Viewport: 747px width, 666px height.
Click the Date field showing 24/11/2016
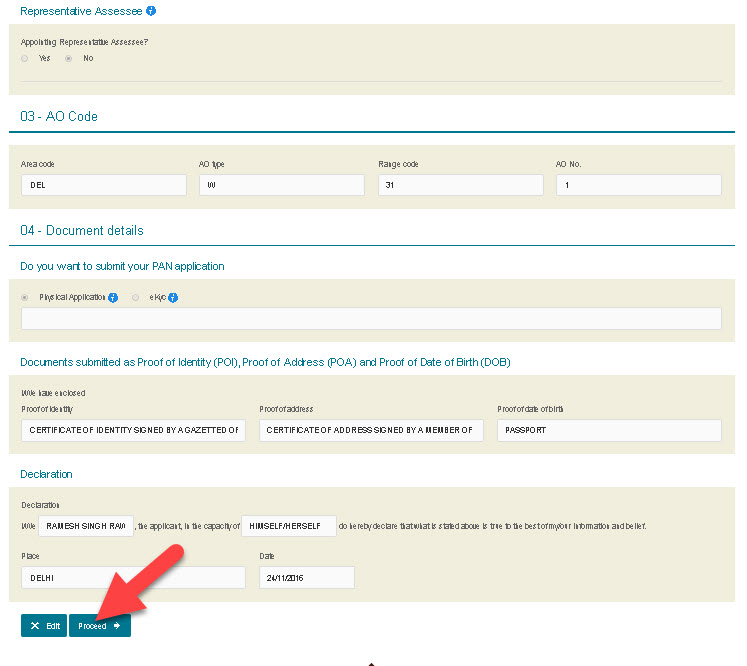point(306,578)
